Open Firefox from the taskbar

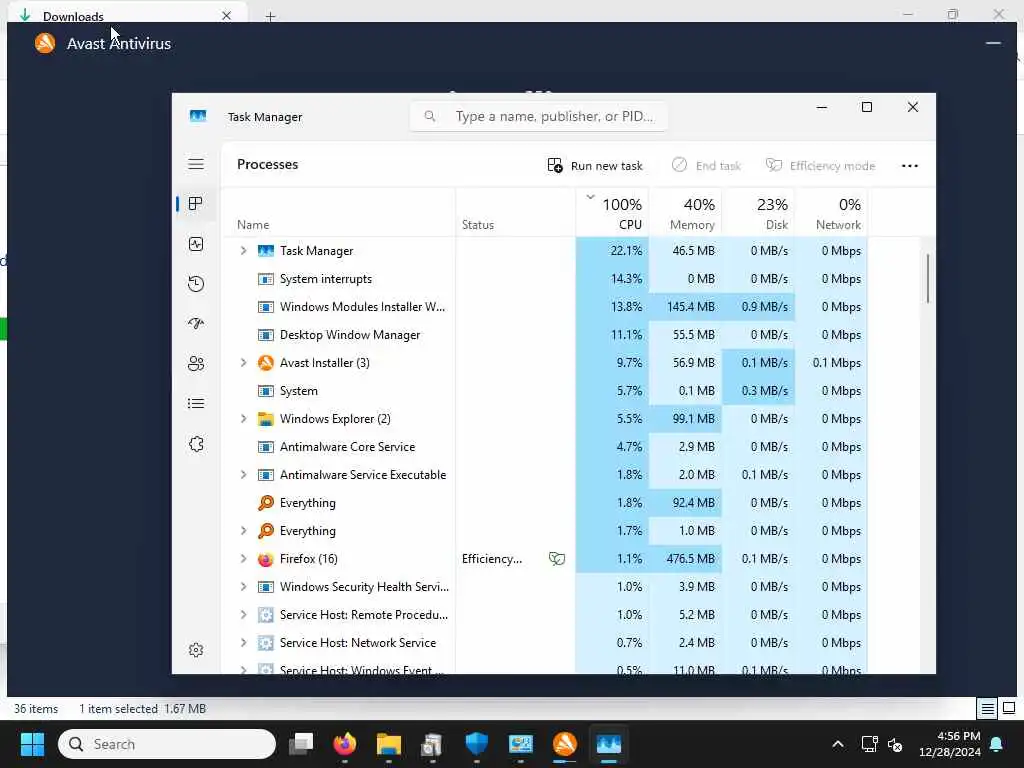point(344,744)
